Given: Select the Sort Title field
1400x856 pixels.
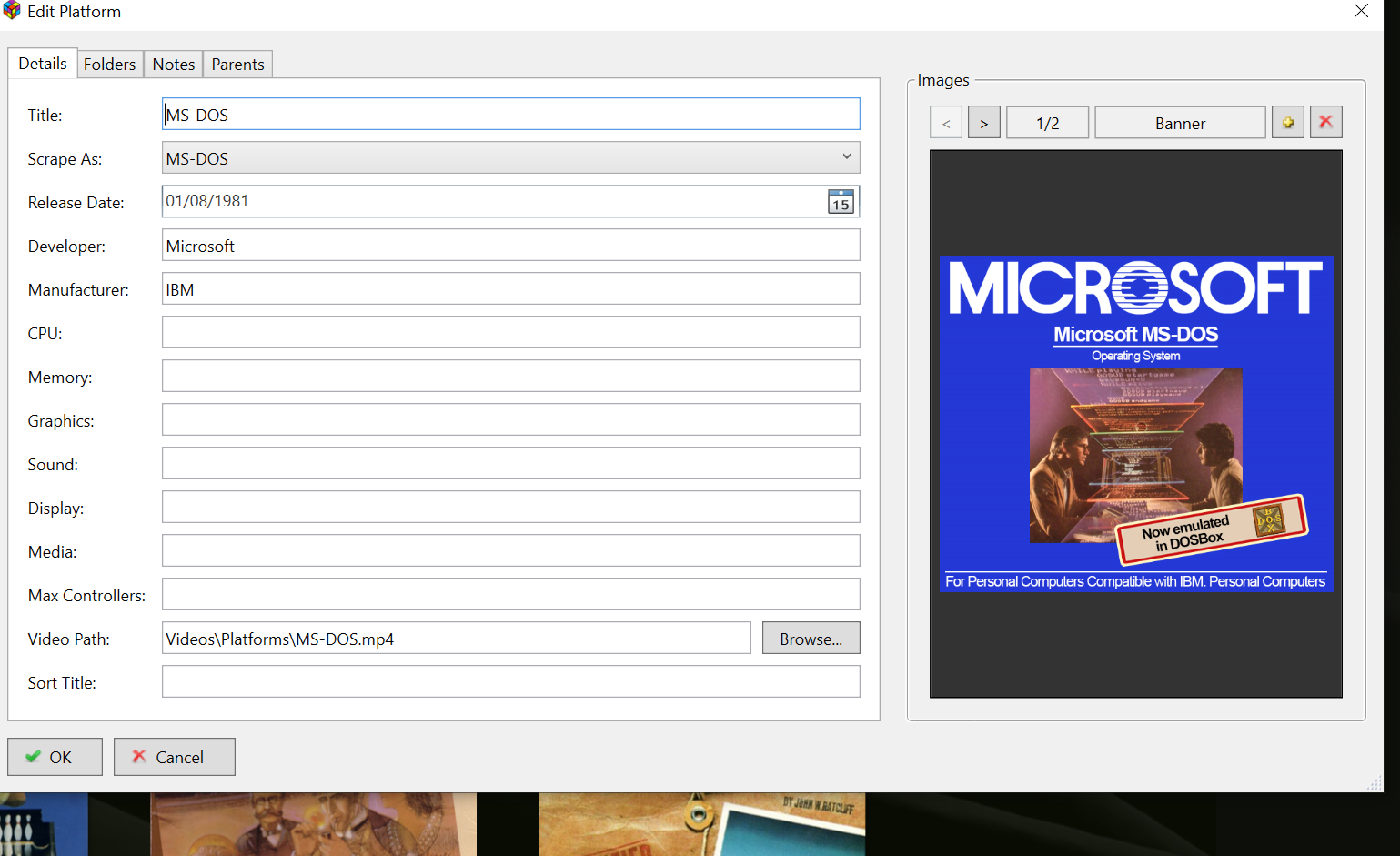Looking at the screenshot, I should pyautogui.click(x=510, y=681).
